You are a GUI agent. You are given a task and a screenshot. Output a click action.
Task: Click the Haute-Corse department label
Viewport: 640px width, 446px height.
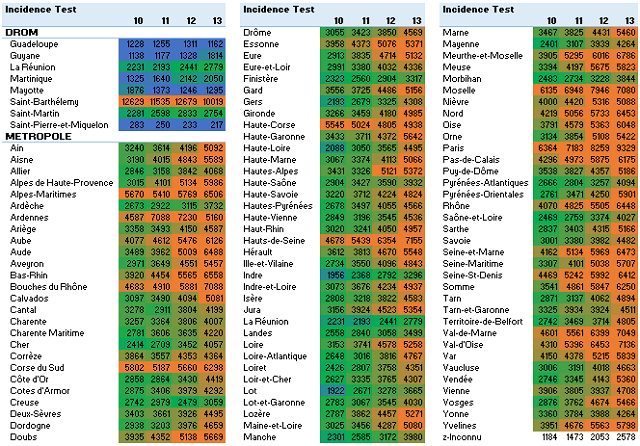pos(269,124)
